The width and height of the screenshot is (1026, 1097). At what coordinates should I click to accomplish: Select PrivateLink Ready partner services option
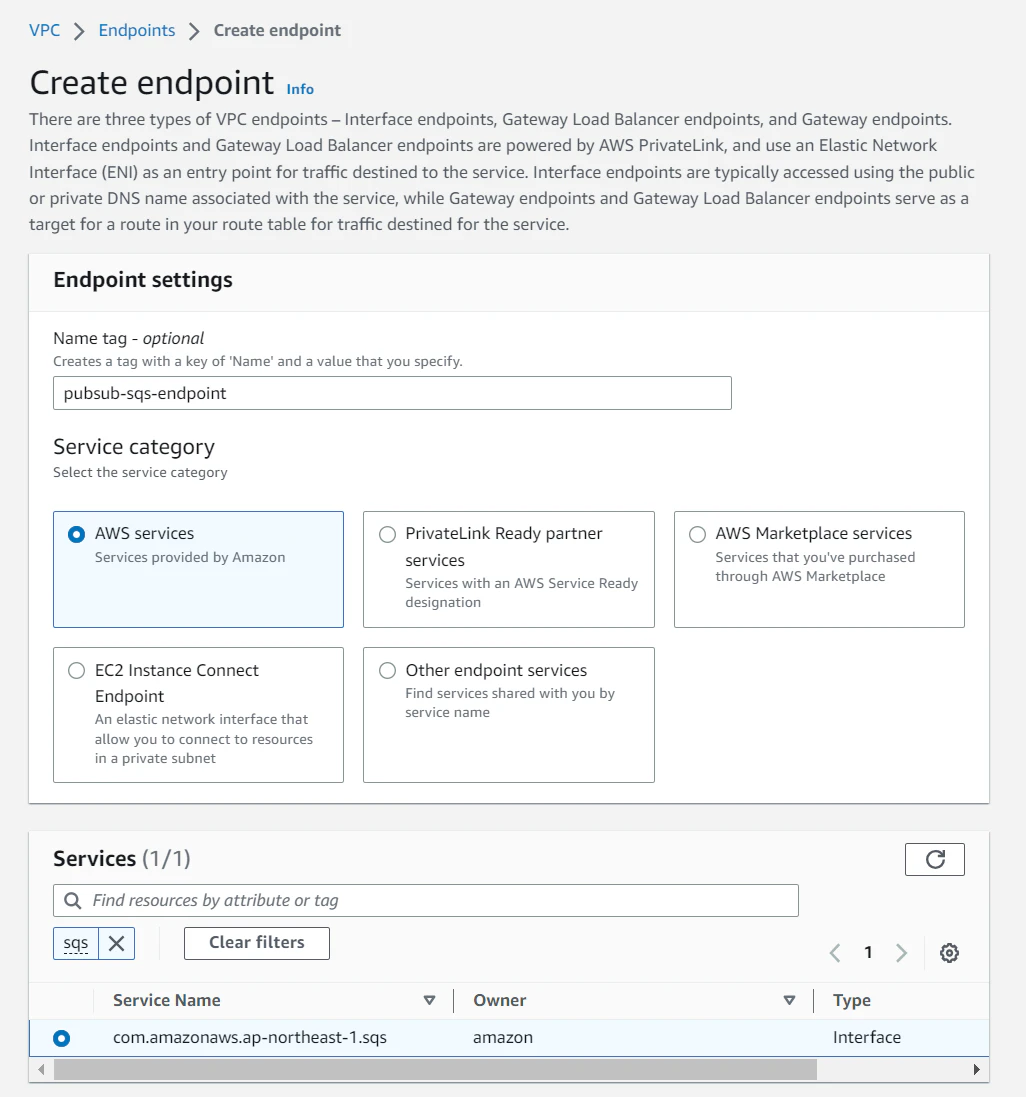pos(387,535)
